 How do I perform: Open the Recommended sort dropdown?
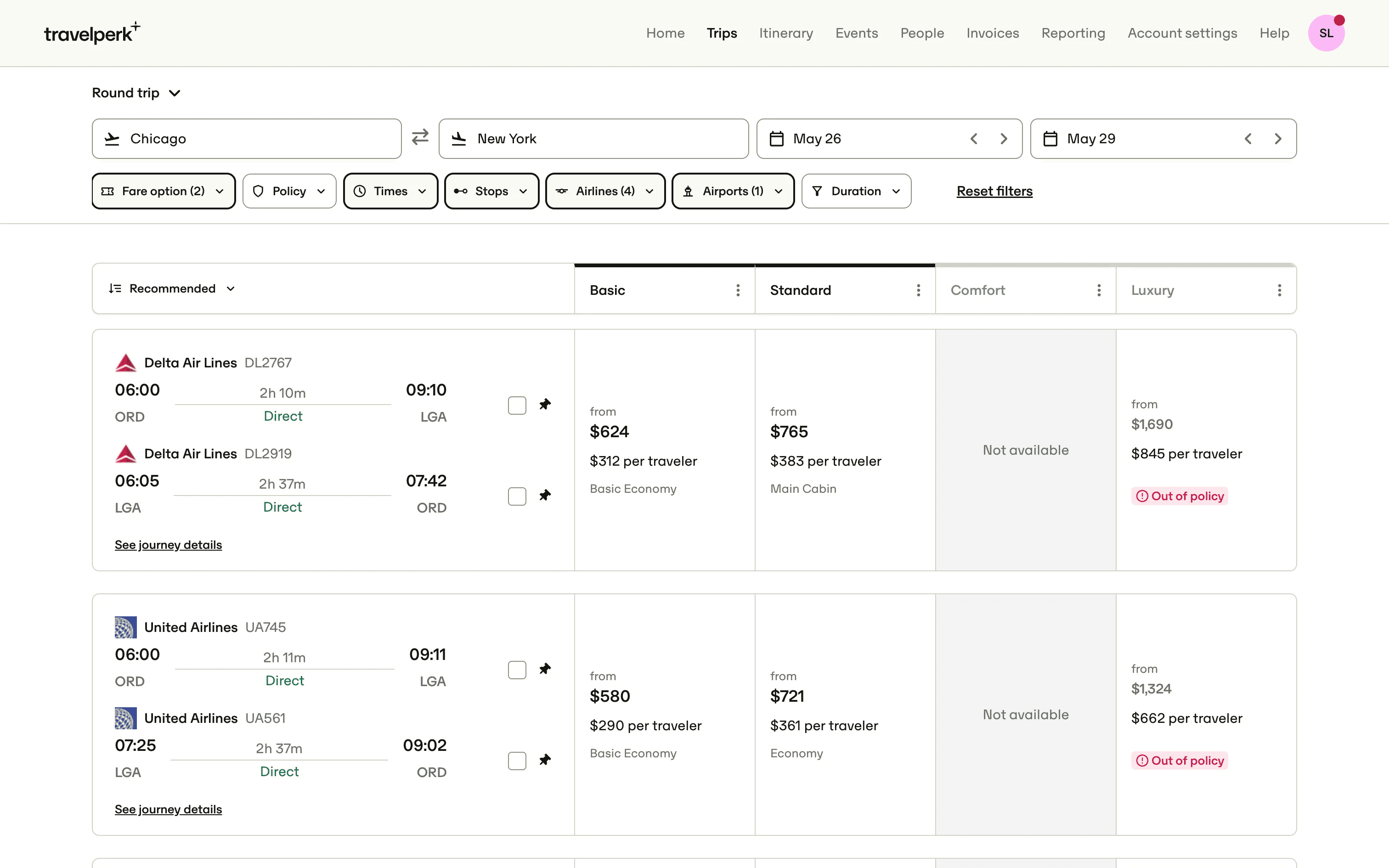[172, 289]
